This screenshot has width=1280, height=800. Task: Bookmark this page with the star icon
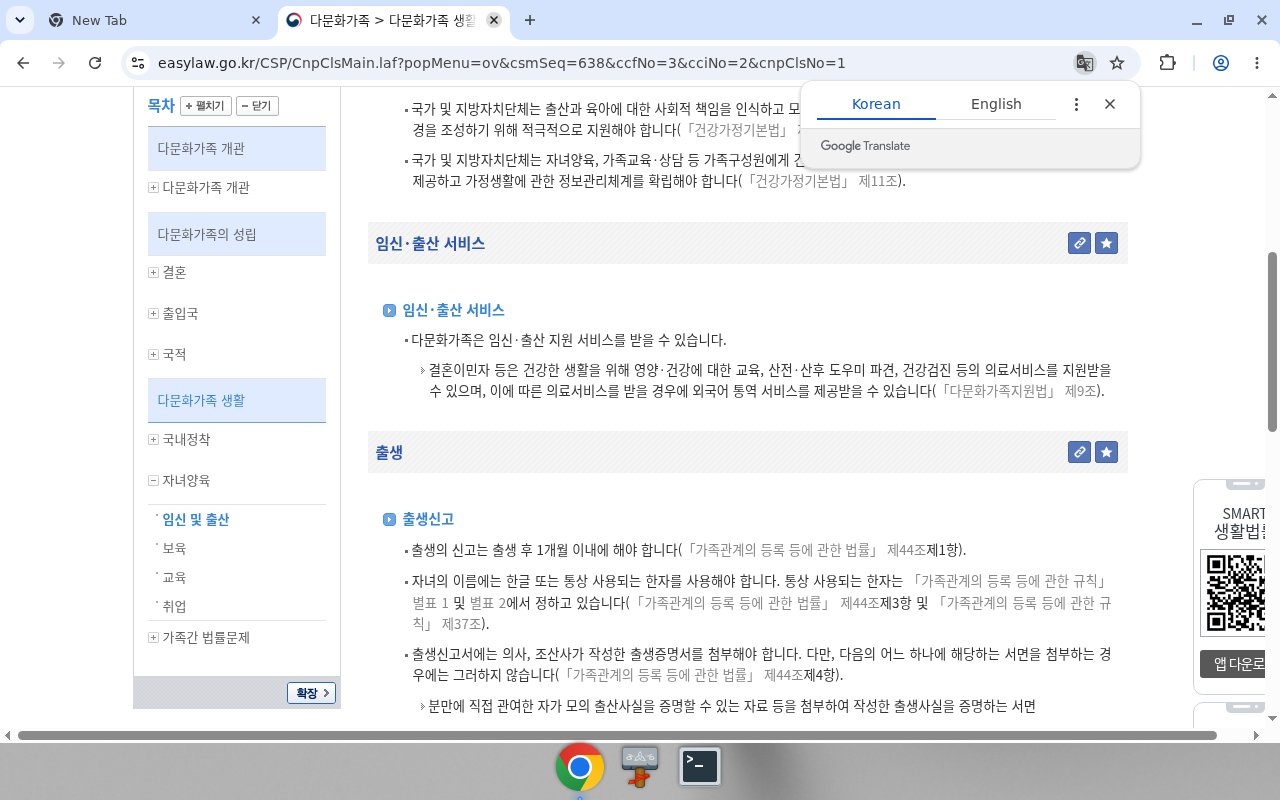(x=1117, y=63)
